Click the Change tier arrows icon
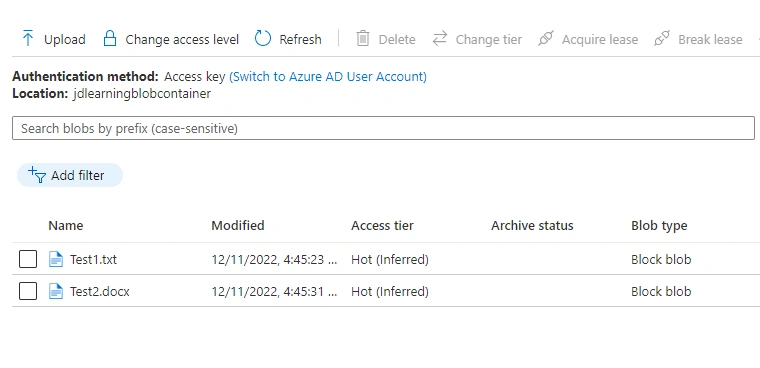This screenshot has height=368, width=760. 440,38
